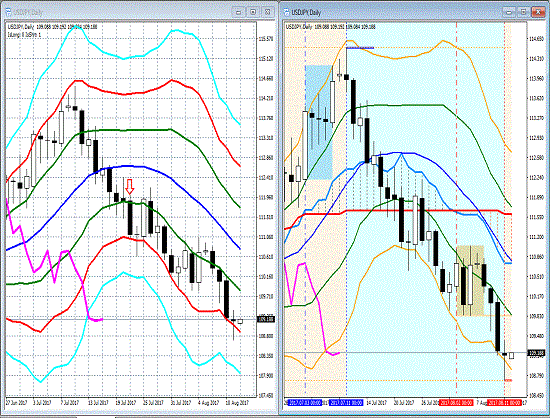The height and width of the screenshot is (418, 550).
Task: Minimize the right USDJPY chart window
Action: [x=509, y=12]
